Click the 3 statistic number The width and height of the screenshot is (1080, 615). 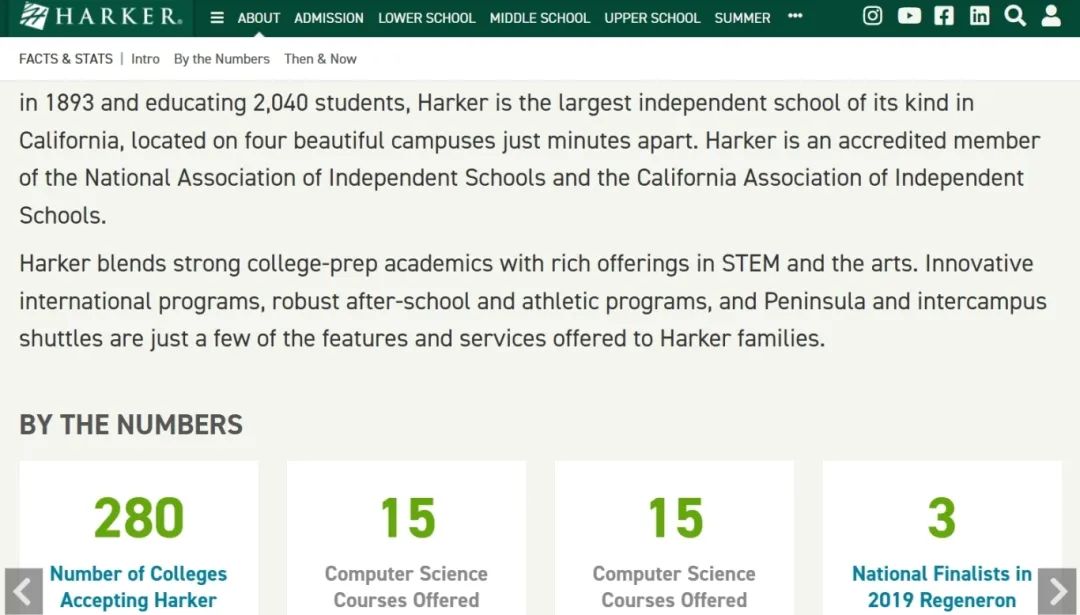tap(942, 518)
